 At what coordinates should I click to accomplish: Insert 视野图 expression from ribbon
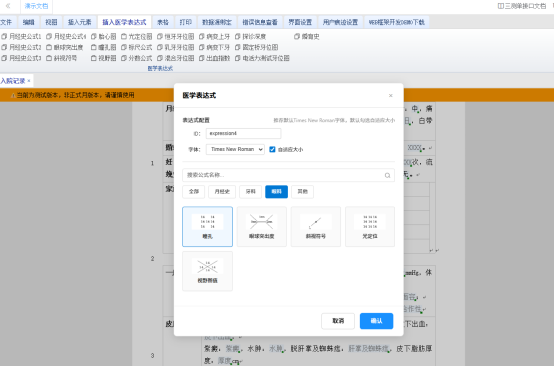coord(104,58)
